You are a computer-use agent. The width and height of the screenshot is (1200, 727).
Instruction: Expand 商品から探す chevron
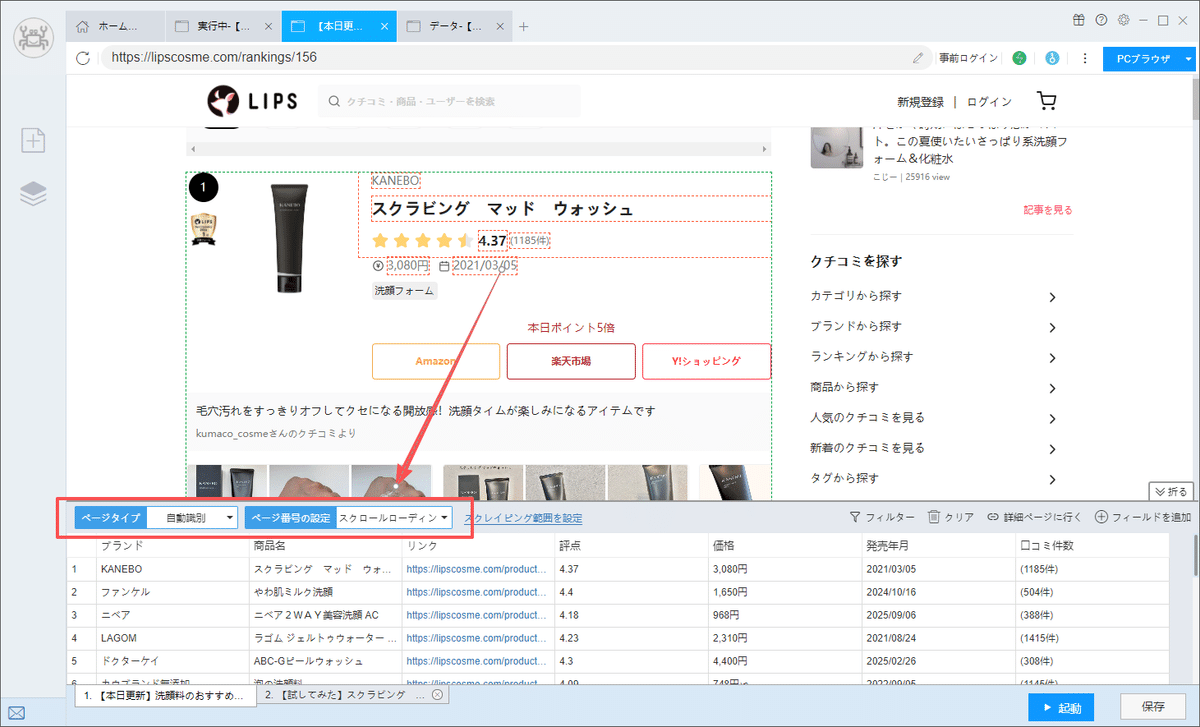1052,388
